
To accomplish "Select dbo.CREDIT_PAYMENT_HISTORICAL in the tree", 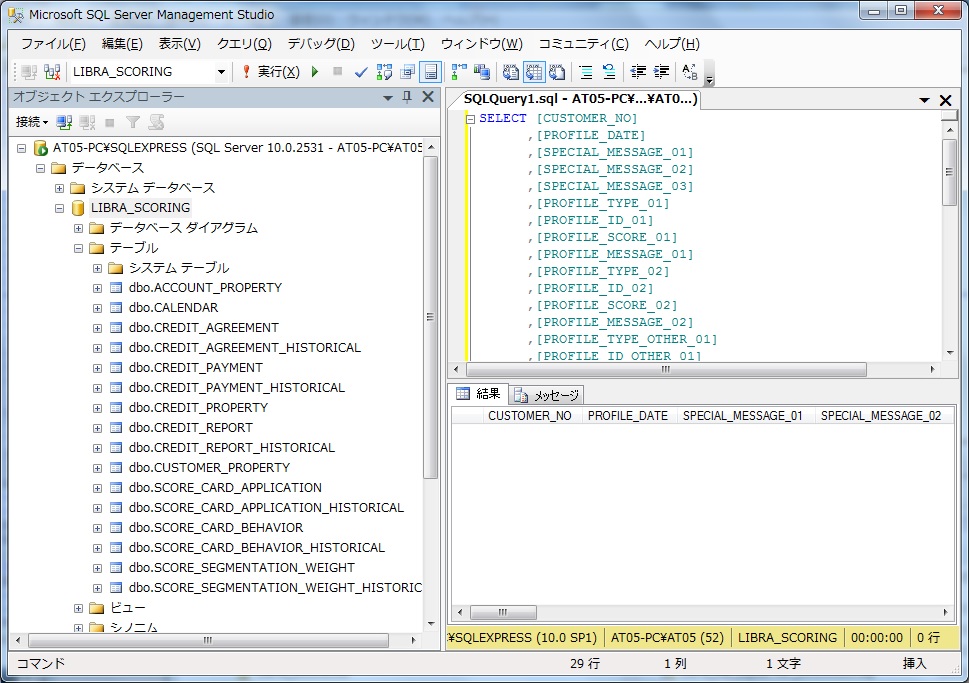I will [237, 388].
